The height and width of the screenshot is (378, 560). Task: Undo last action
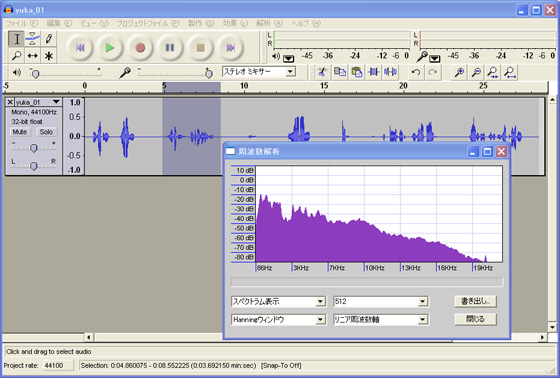click(x=416, y=72)
